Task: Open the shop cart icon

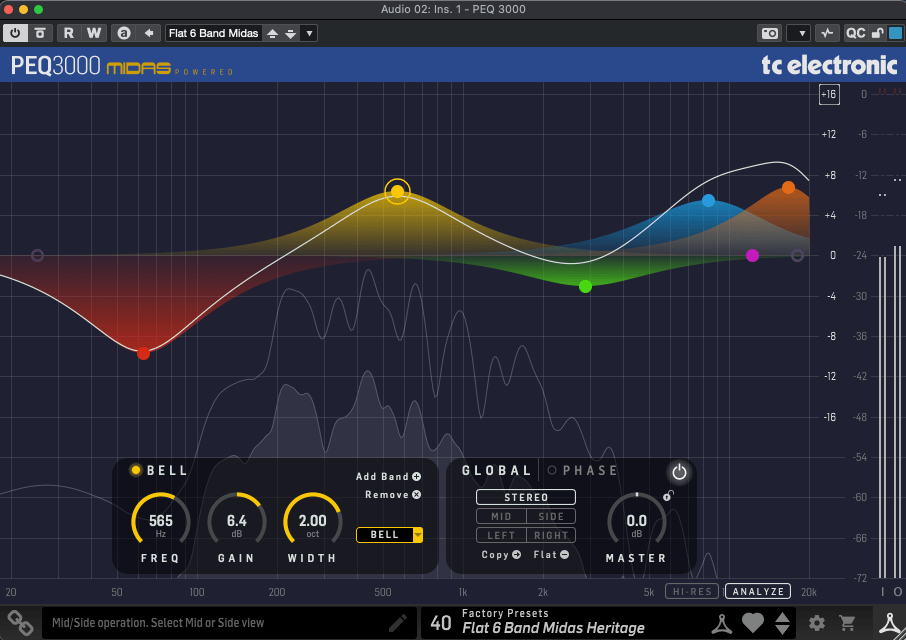Action: 847,623
